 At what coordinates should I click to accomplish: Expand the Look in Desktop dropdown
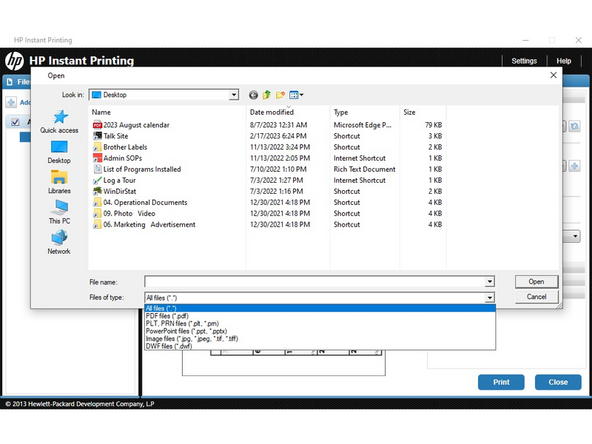(x=234, y=95)
